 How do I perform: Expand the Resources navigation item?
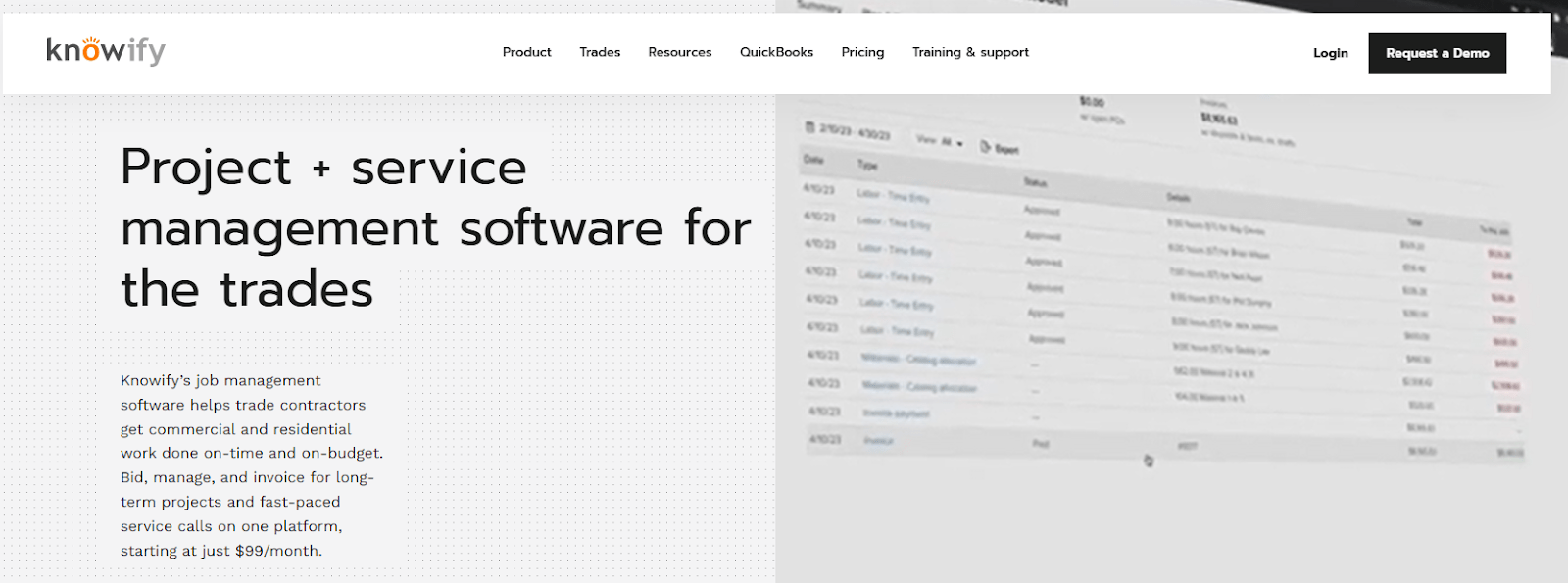(x=679, y=52)
